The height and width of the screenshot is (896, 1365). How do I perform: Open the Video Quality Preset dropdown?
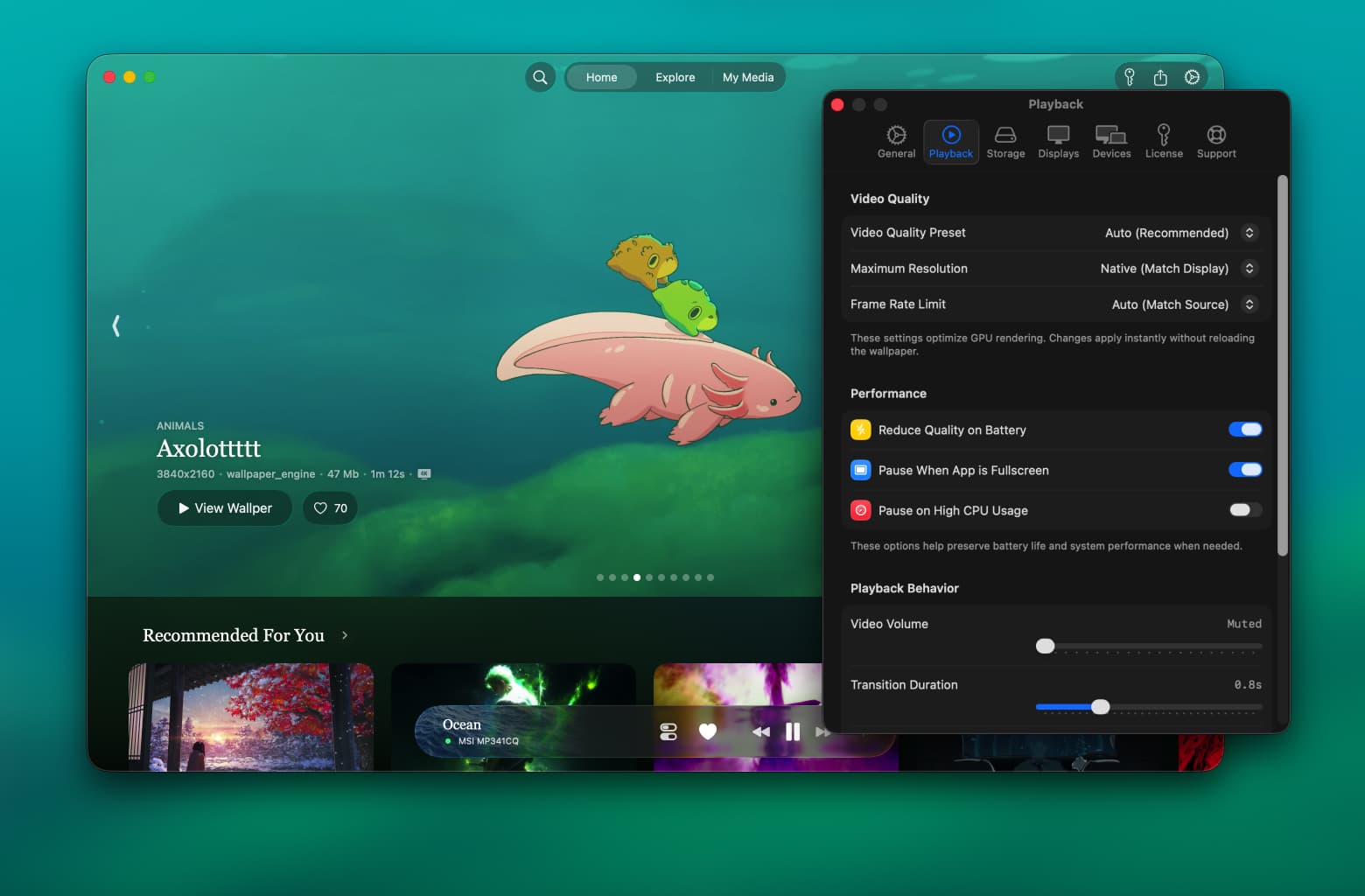1249,233
